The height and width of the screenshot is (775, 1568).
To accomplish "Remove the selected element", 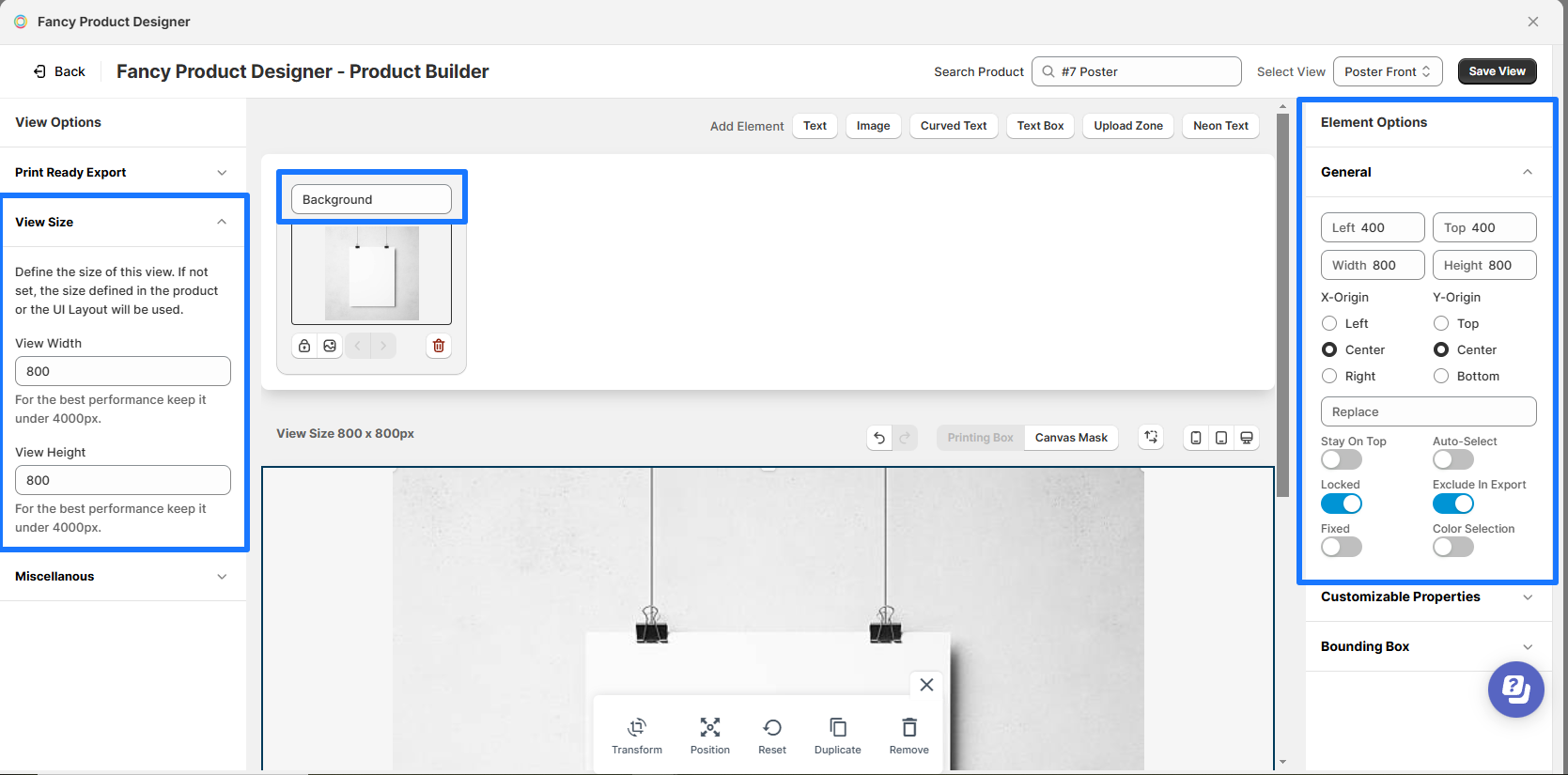I will click(909, 736).
